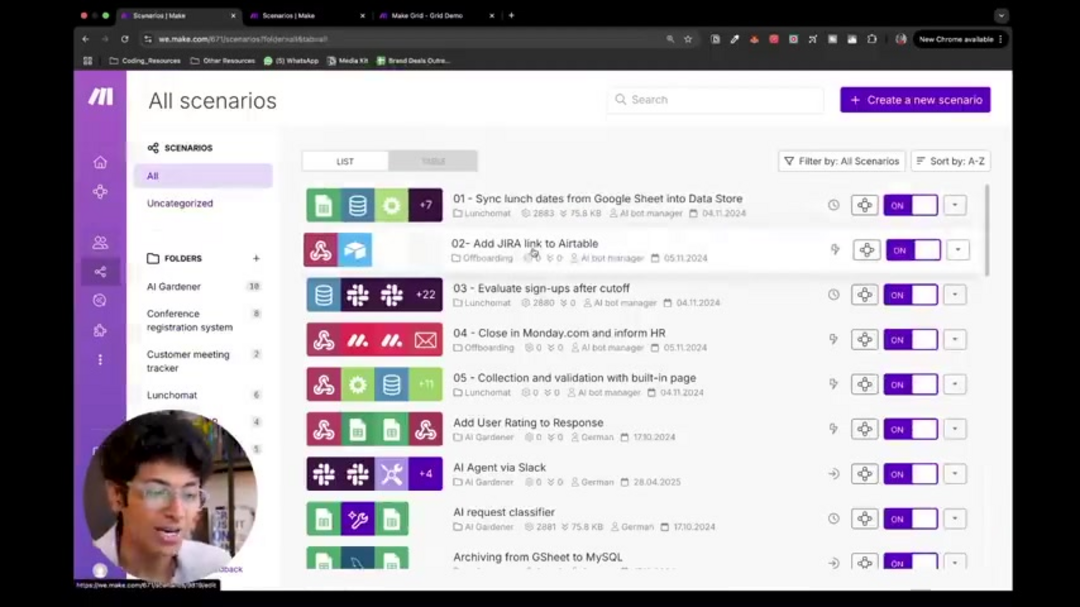Screen dimensions: 1080x607
Task: Click the search input field
Action: pos(714,99)
